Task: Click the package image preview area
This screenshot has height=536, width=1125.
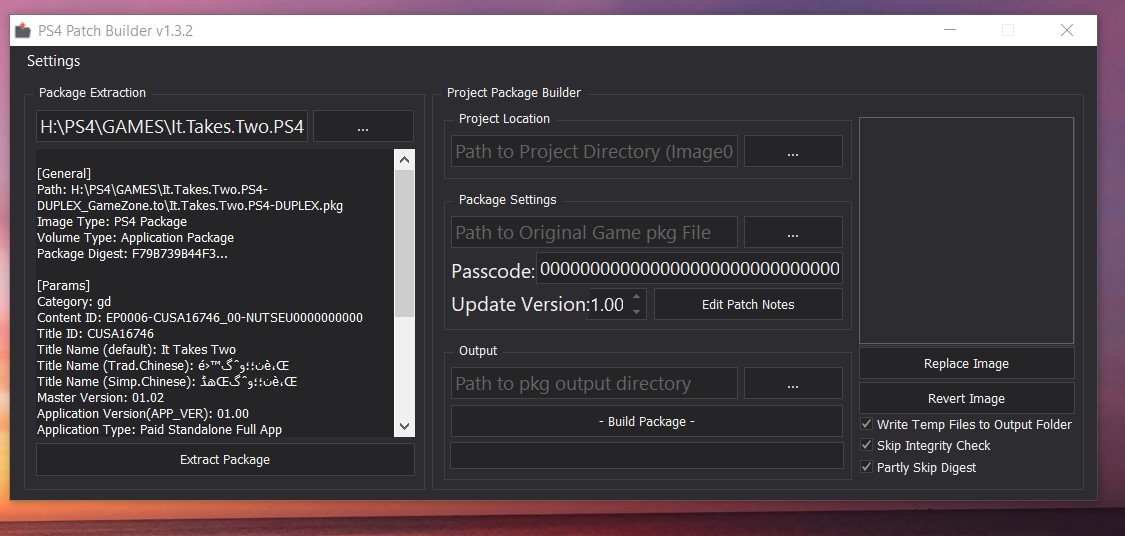Action: 966,231
